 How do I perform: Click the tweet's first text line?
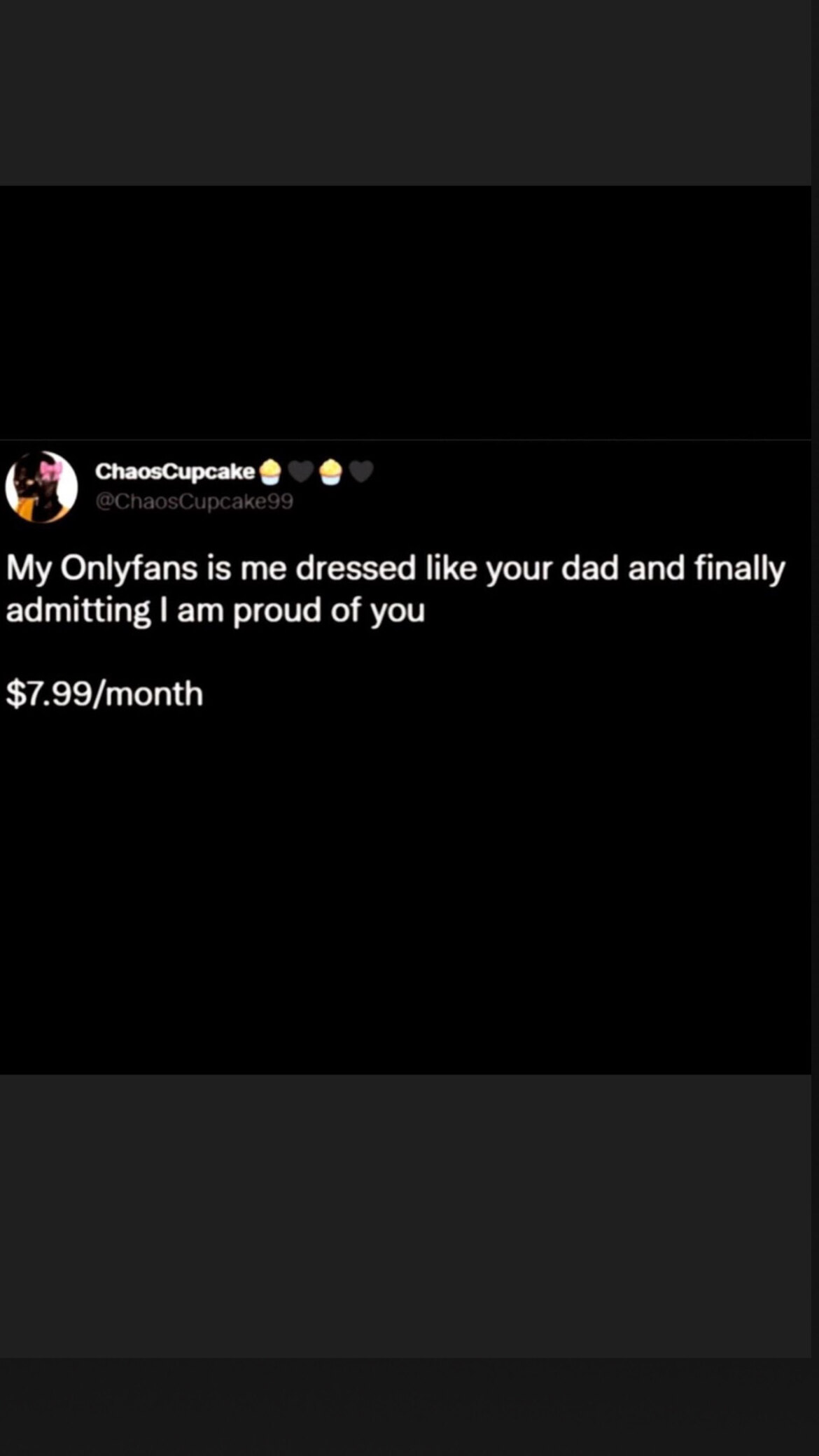395,568
